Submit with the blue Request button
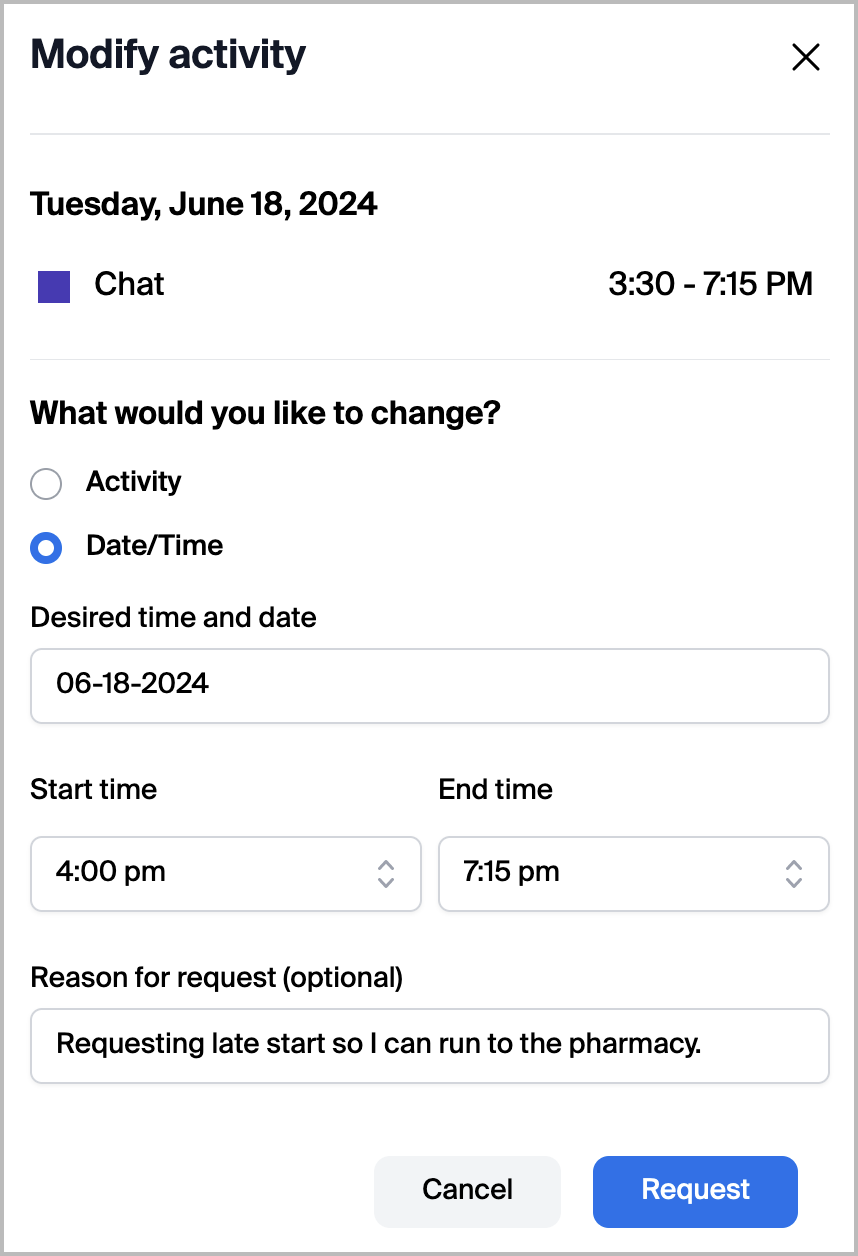858x1256 pixels. [695, 1191]
